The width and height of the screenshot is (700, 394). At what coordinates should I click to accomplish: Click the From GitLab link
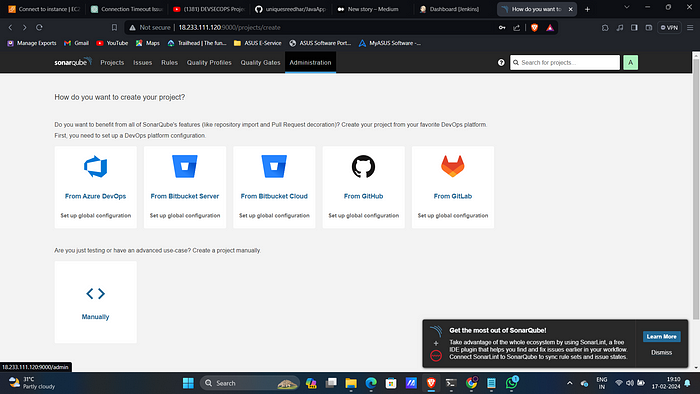(x=453, y=196)
